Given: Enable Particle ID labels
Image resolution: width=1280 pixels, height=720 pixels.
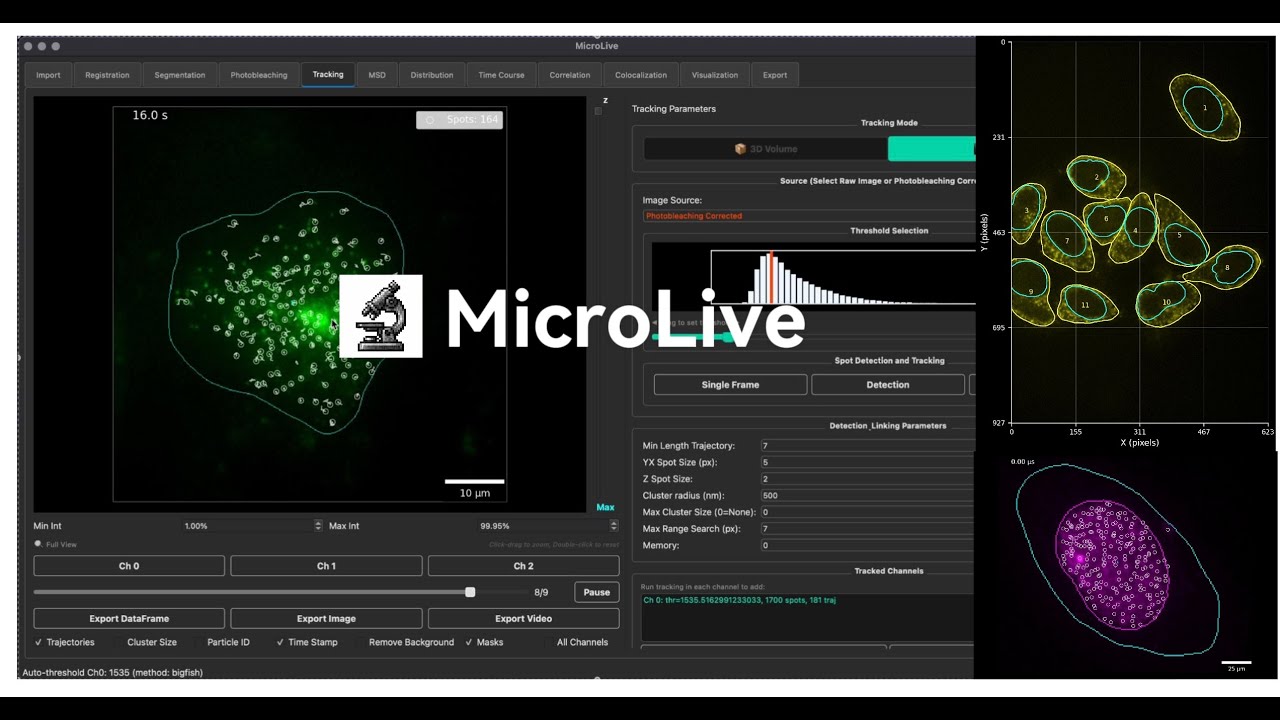Looking at the screenshot, I should click(x=222, y=642).
